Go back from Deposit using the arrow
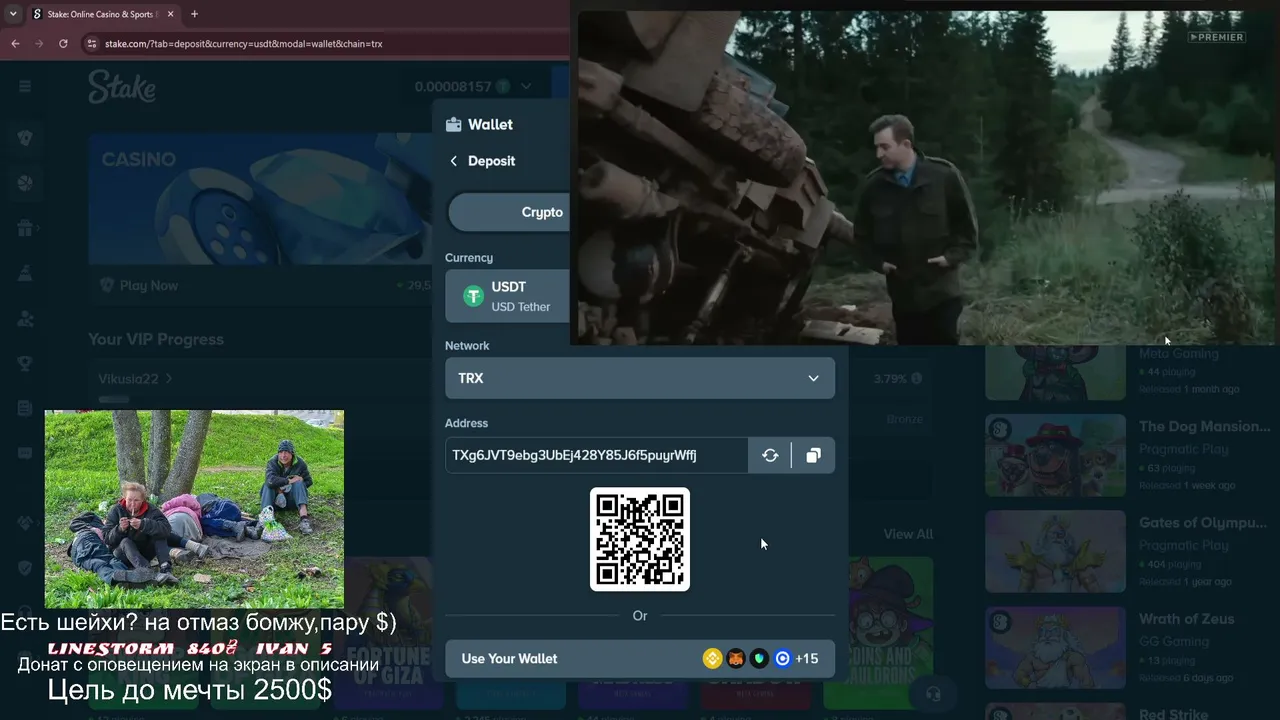The image size is (1280, 720). (x=454, y=161)
